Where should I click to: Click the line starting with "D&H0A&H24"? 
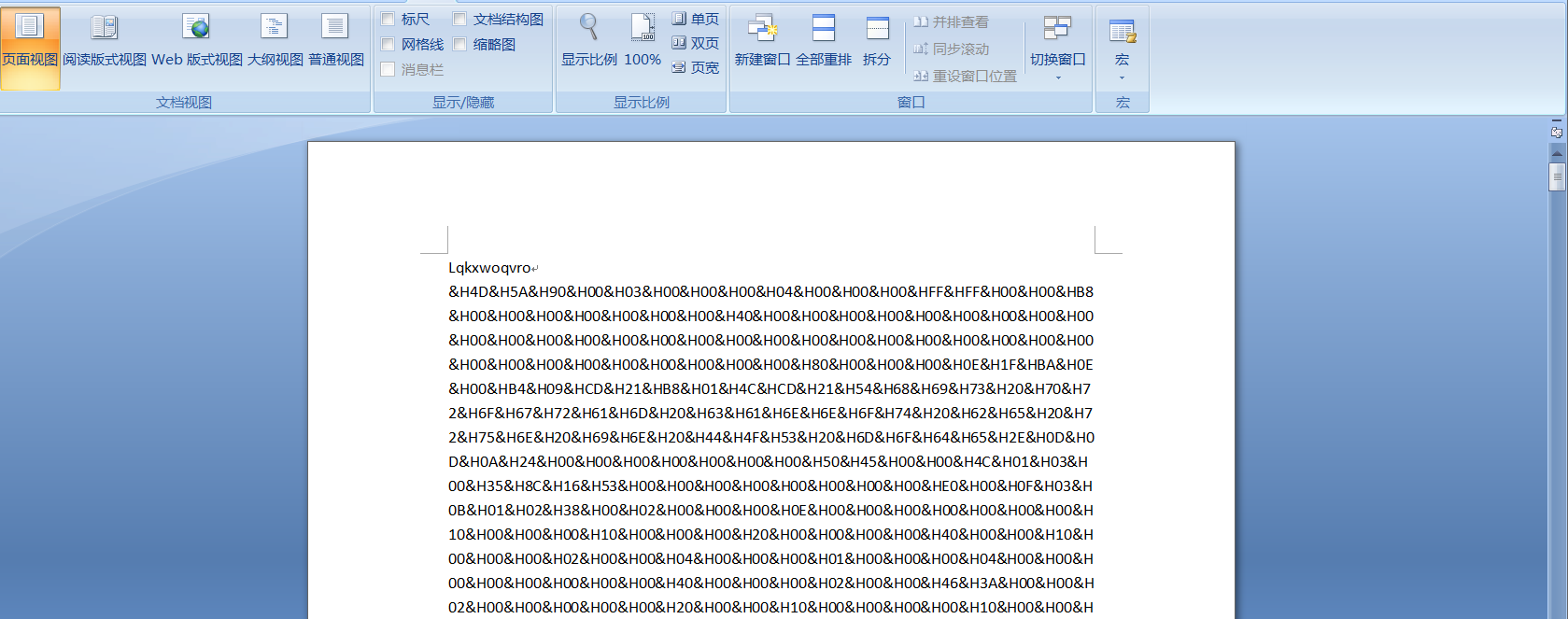tap(768, 462)
